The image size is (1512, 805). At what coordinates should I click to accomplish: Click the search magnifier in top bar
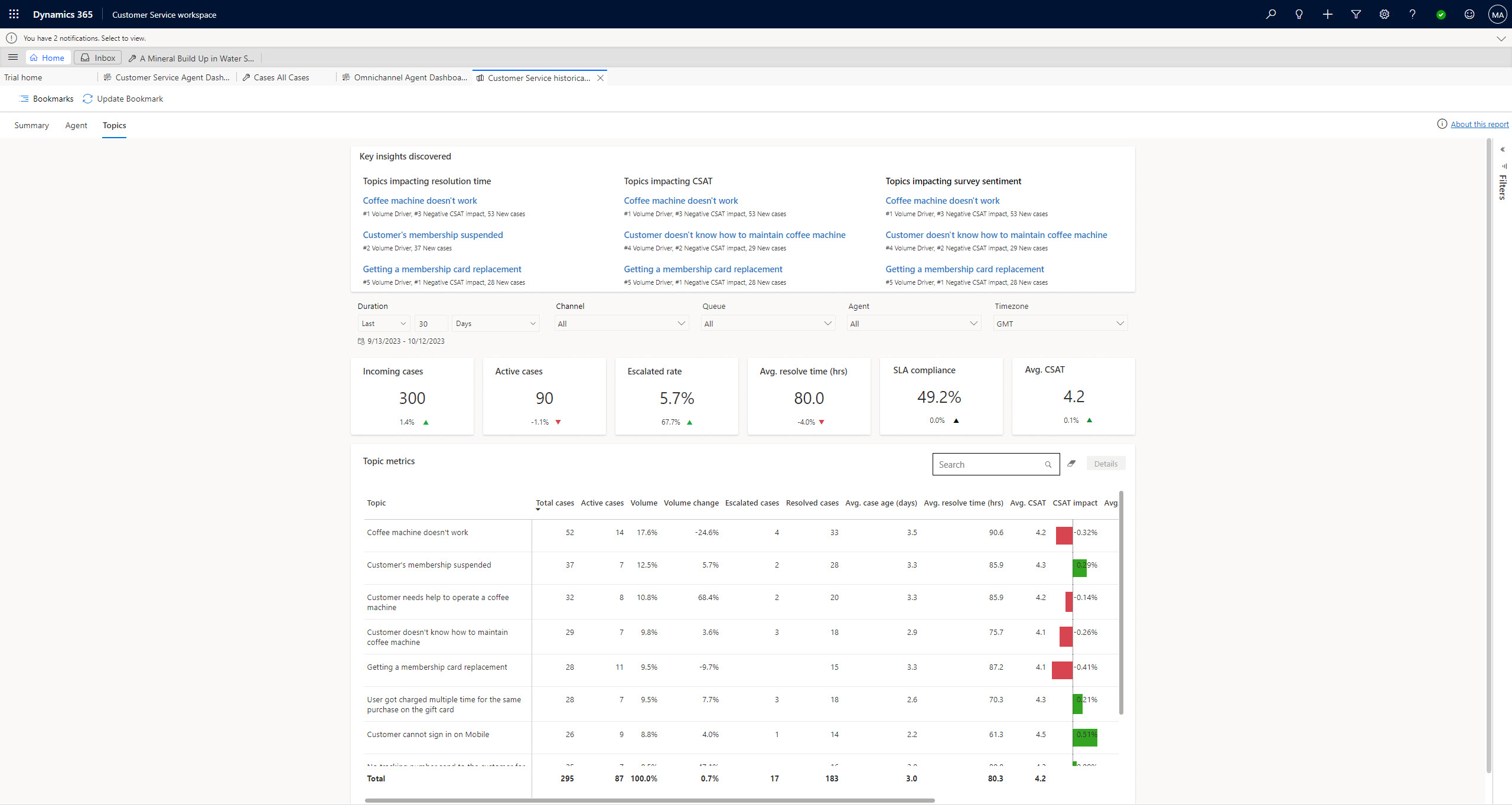[x=1270, y=14]
